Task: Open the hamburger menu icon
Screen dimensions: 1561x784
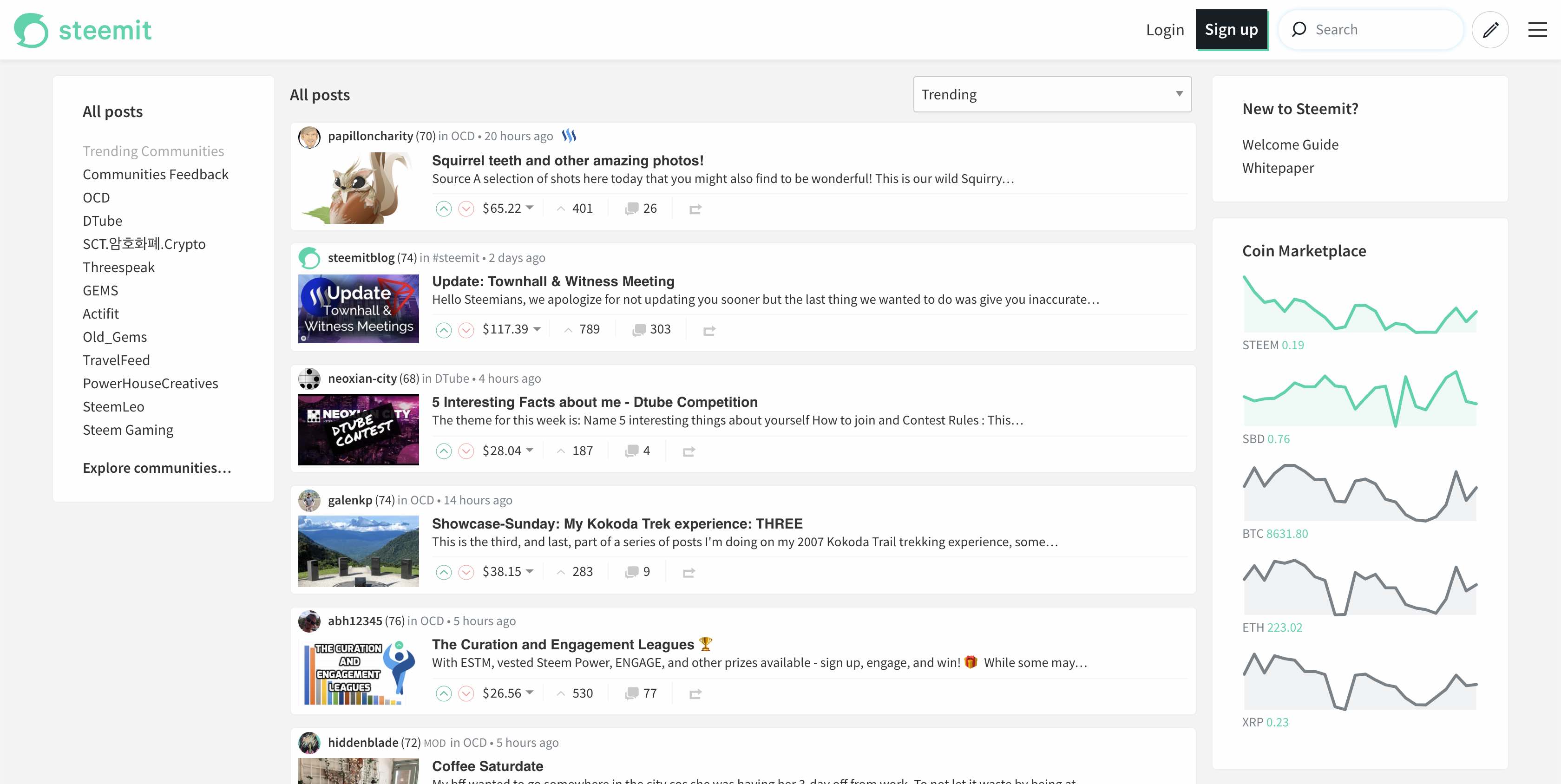Action: pos(1537,30)
